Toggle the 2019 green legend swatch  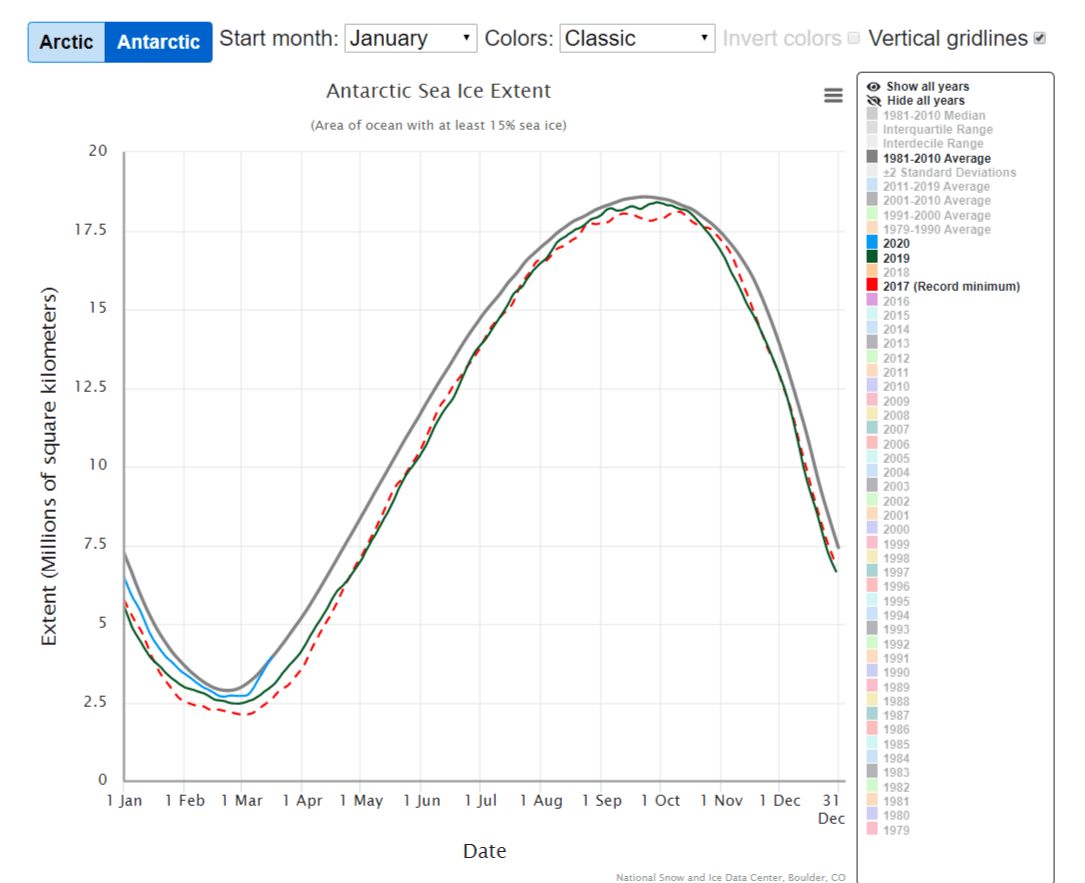[x=874, y=258]
